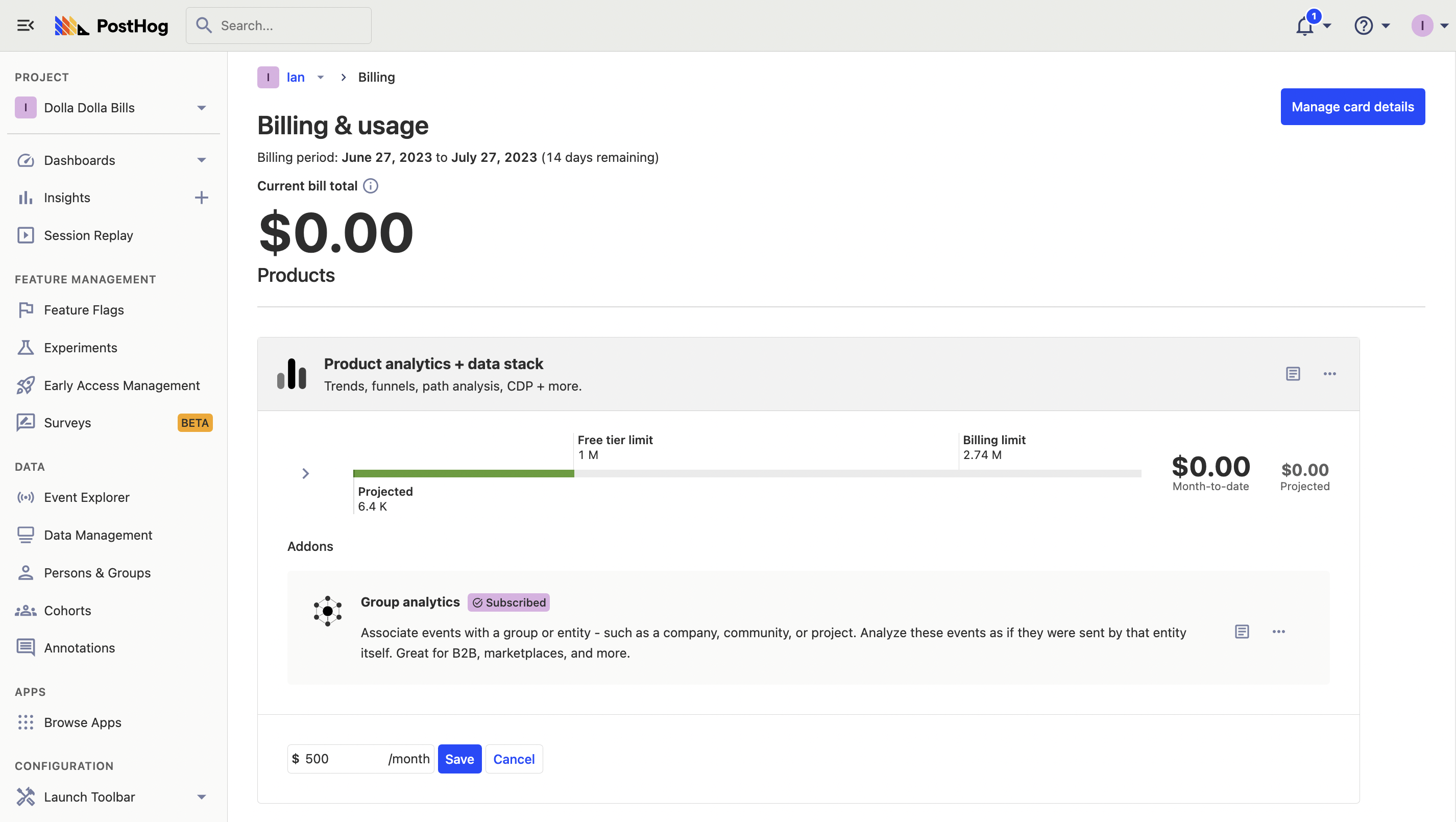Open Feature Flags in the sidebar
The width and height of the screenshot is (1456, 822).
[x=84, y=310]
